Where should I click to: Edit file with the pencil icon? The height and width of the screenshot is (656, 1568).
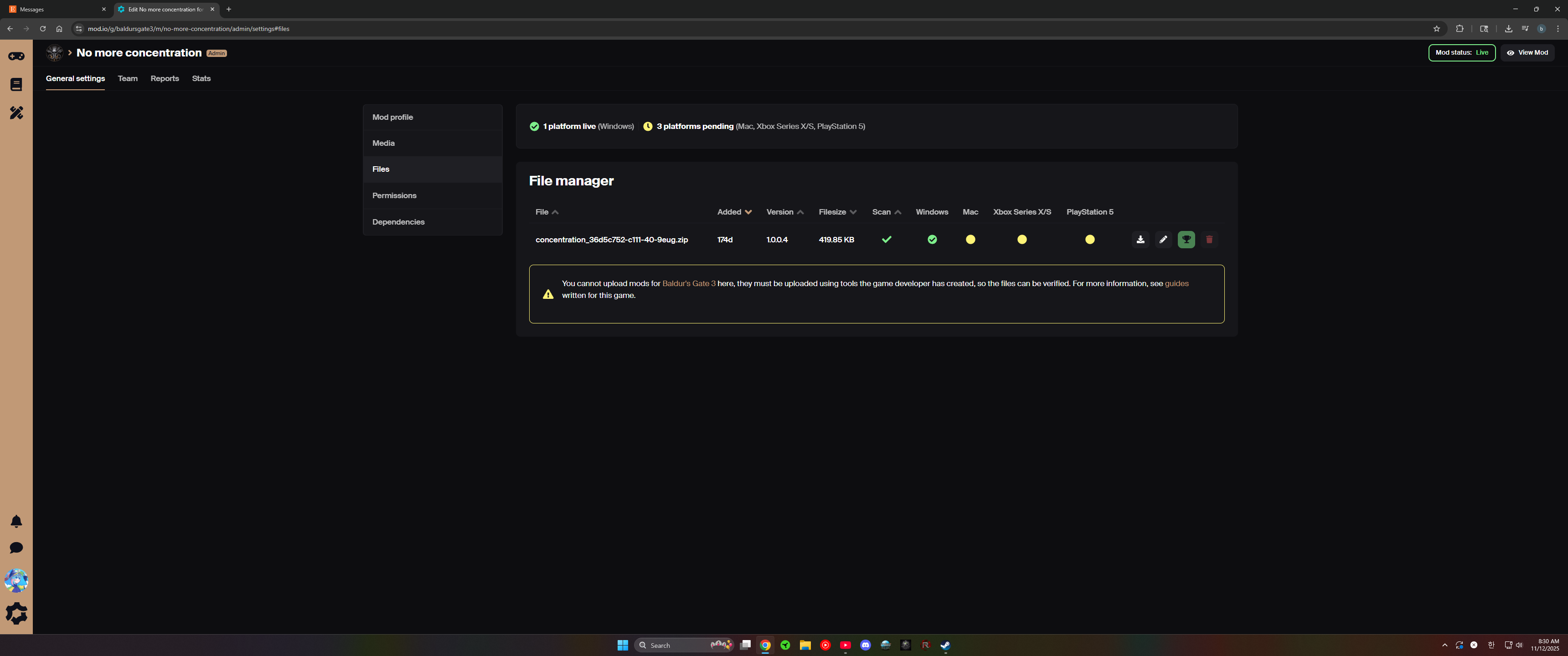1163,239
